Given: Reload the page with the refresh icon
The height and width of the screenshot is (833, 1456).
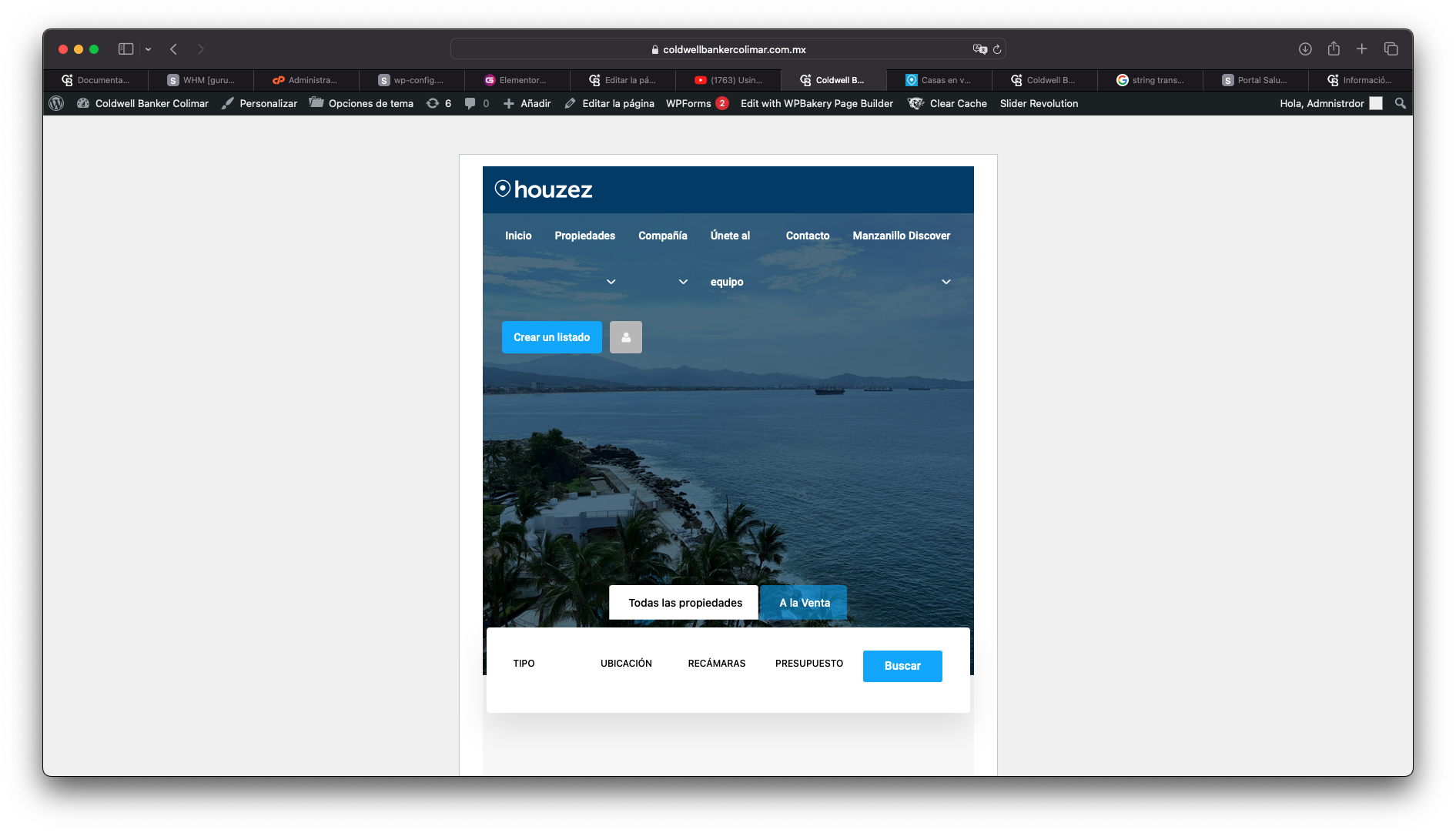Looking at the screenshot, I should pyautogui.click(x=997, y=49).
